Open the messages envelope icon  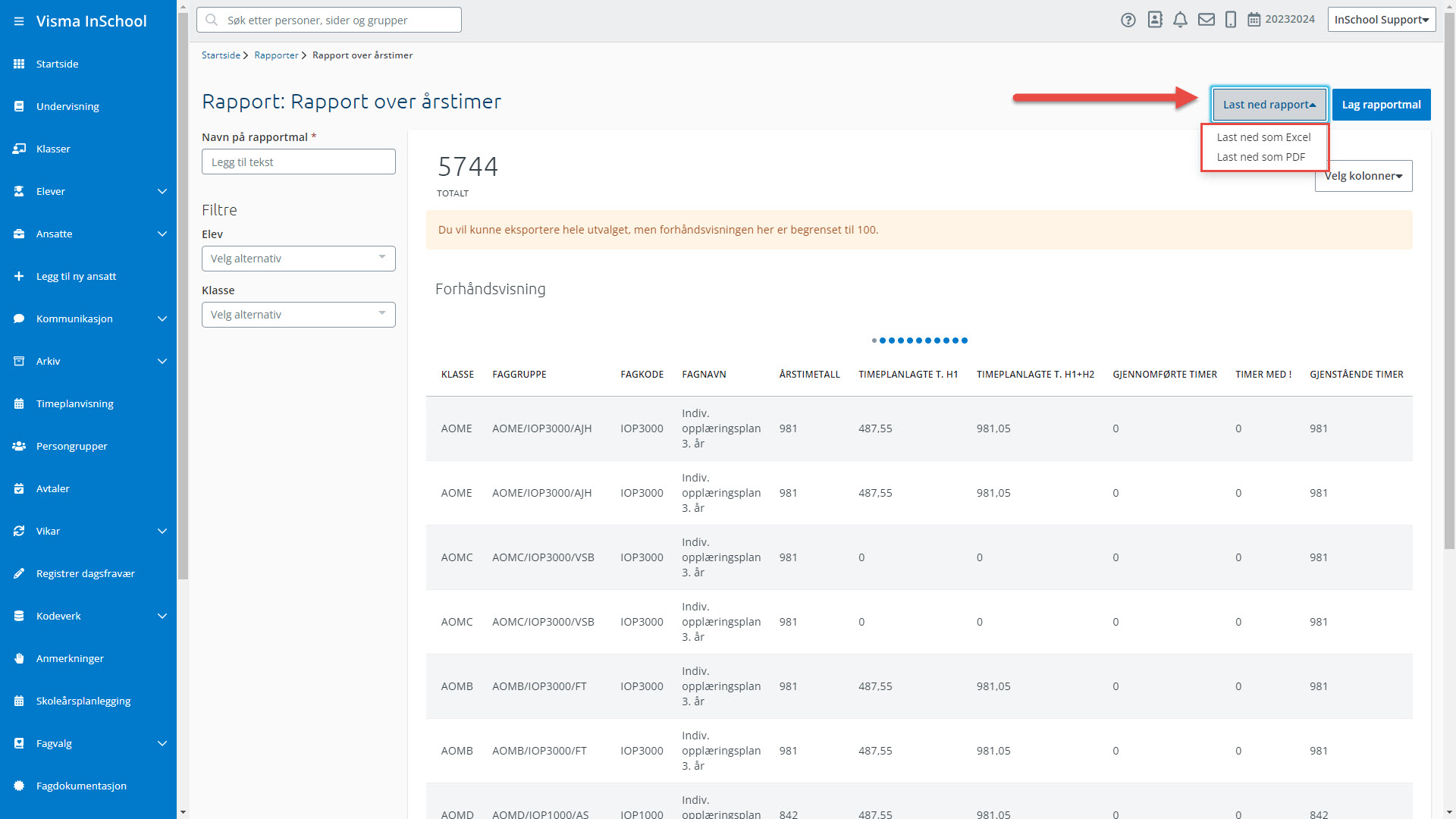tap(1207, 20)
